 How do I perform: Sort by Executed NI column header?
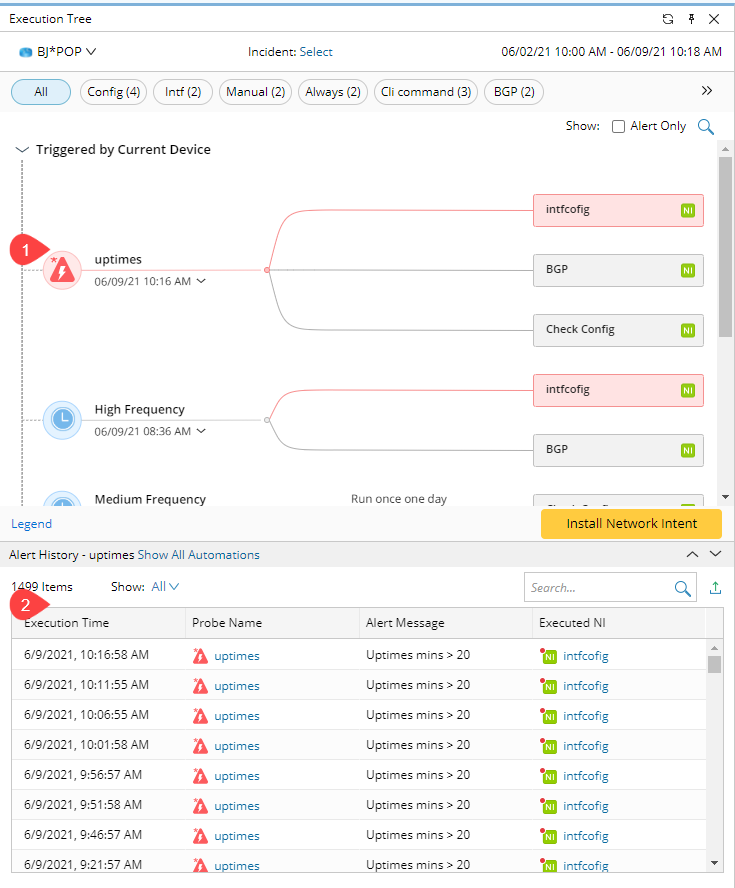click(619, 623)
